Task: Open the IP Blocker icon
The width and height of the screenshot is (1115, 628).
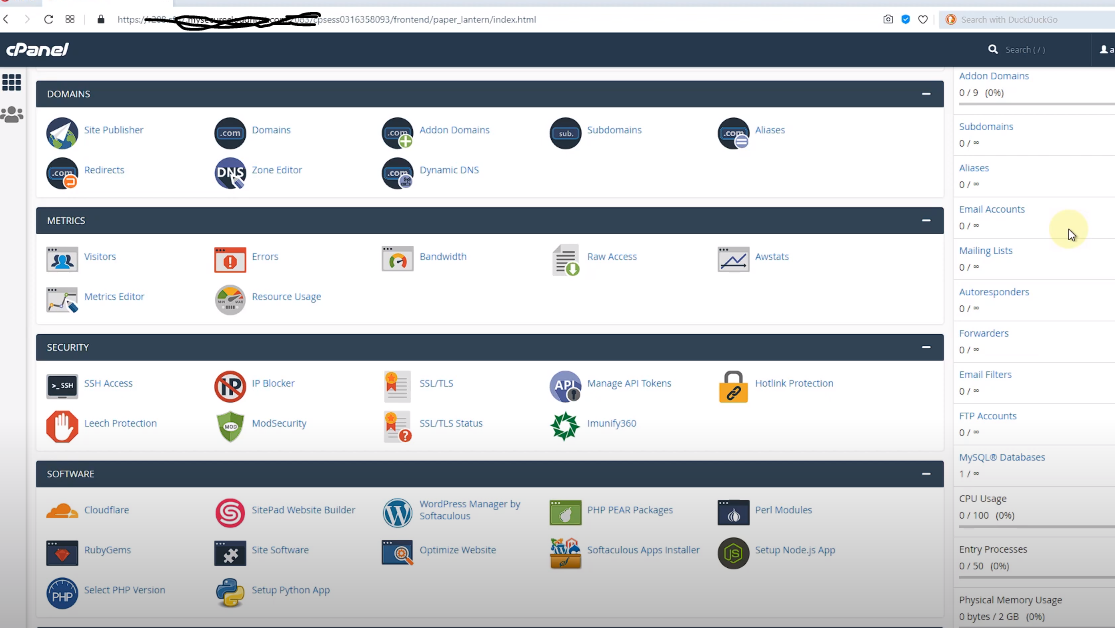Action: click(x=230, y=385)
